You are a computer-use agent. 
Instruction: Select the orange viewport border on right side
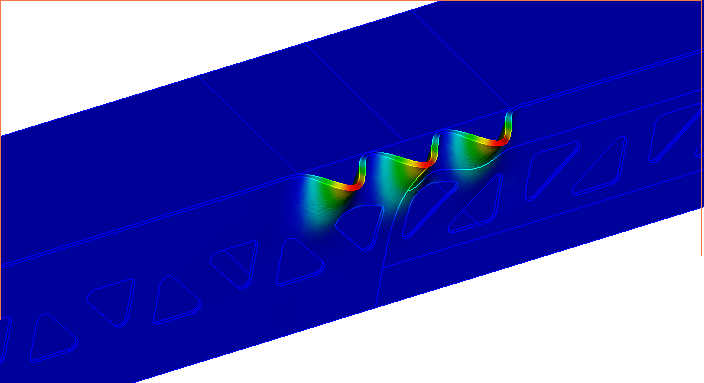(702, 128)
